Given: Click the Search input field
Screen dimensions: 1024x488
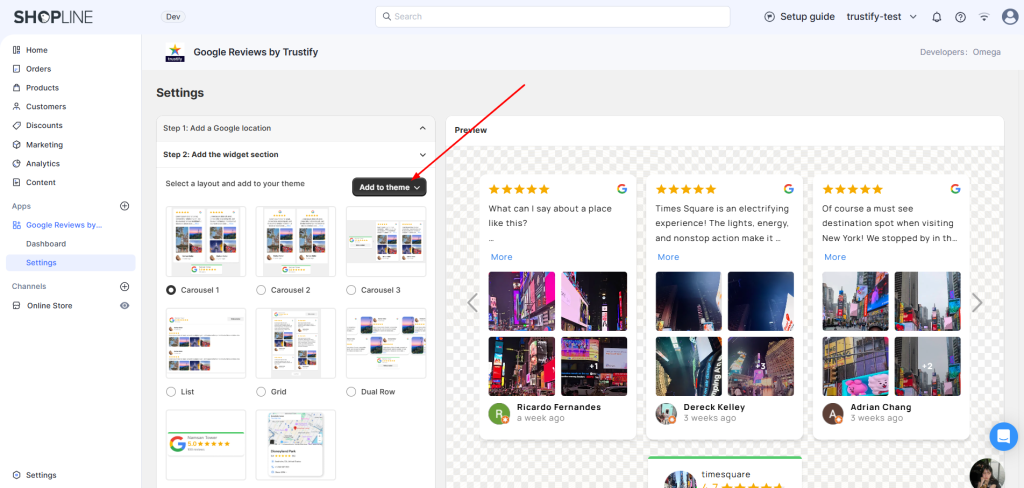Looking at the screenshot, I should point(552,17).
